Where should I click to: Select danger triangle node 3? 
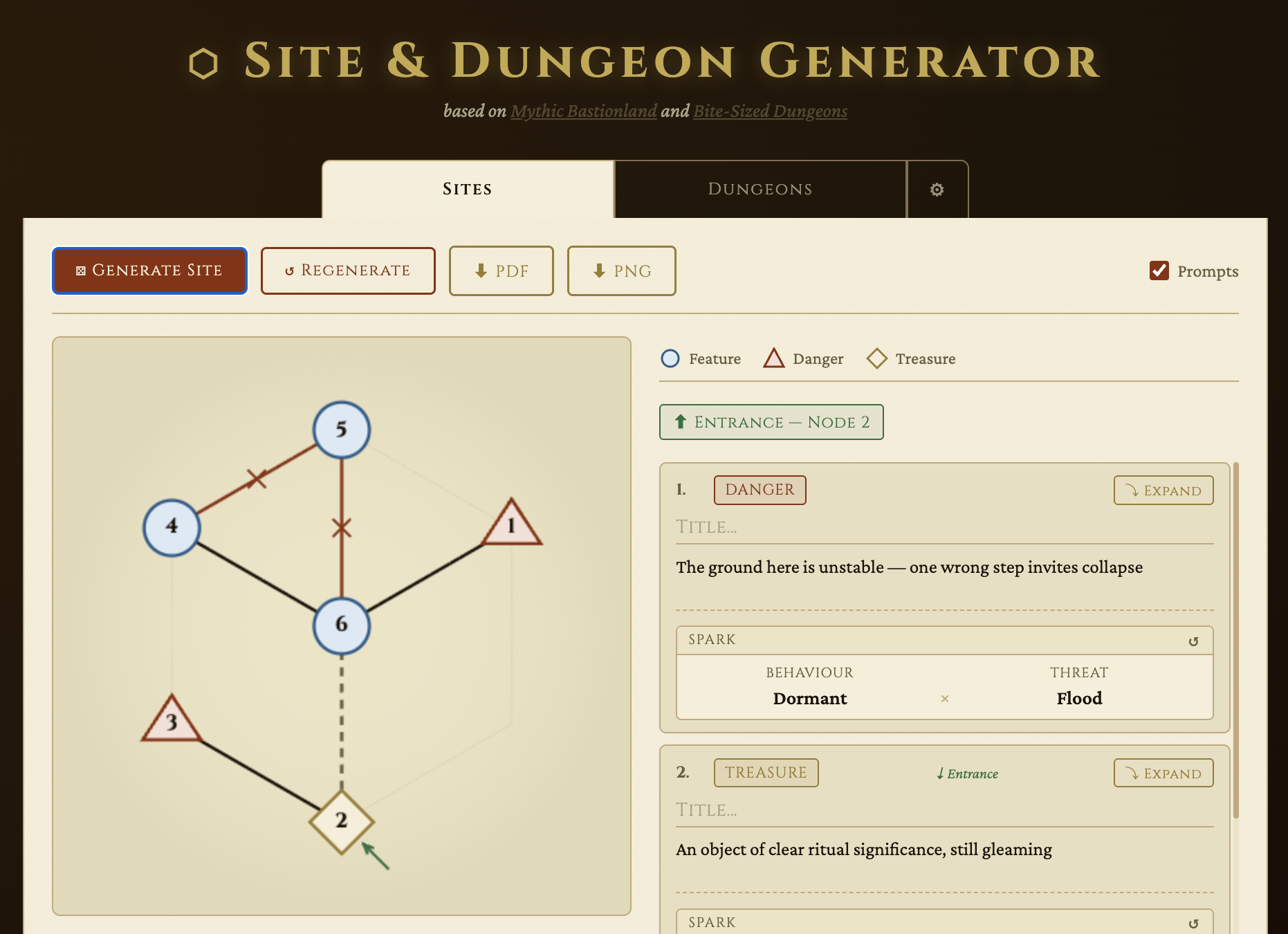(172, 720)
